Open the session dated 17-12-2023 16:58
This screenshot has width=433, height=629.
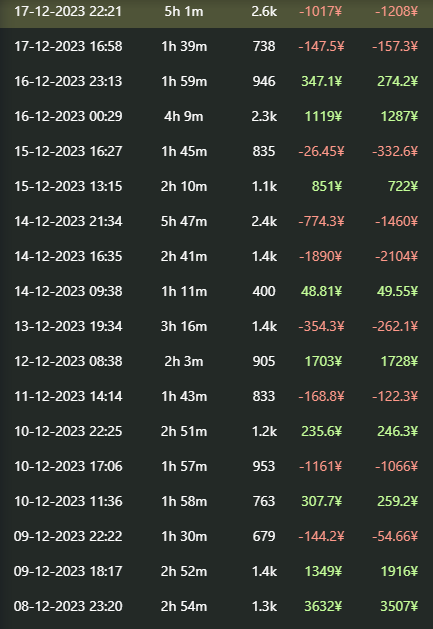[216, 47]
